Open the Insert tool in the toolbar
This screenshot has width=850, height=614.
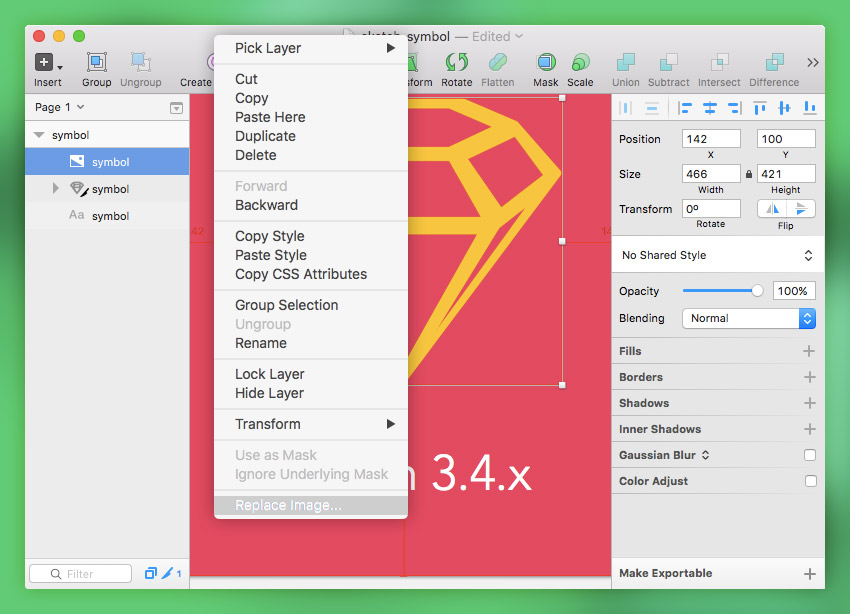click(x=46, y=63)
